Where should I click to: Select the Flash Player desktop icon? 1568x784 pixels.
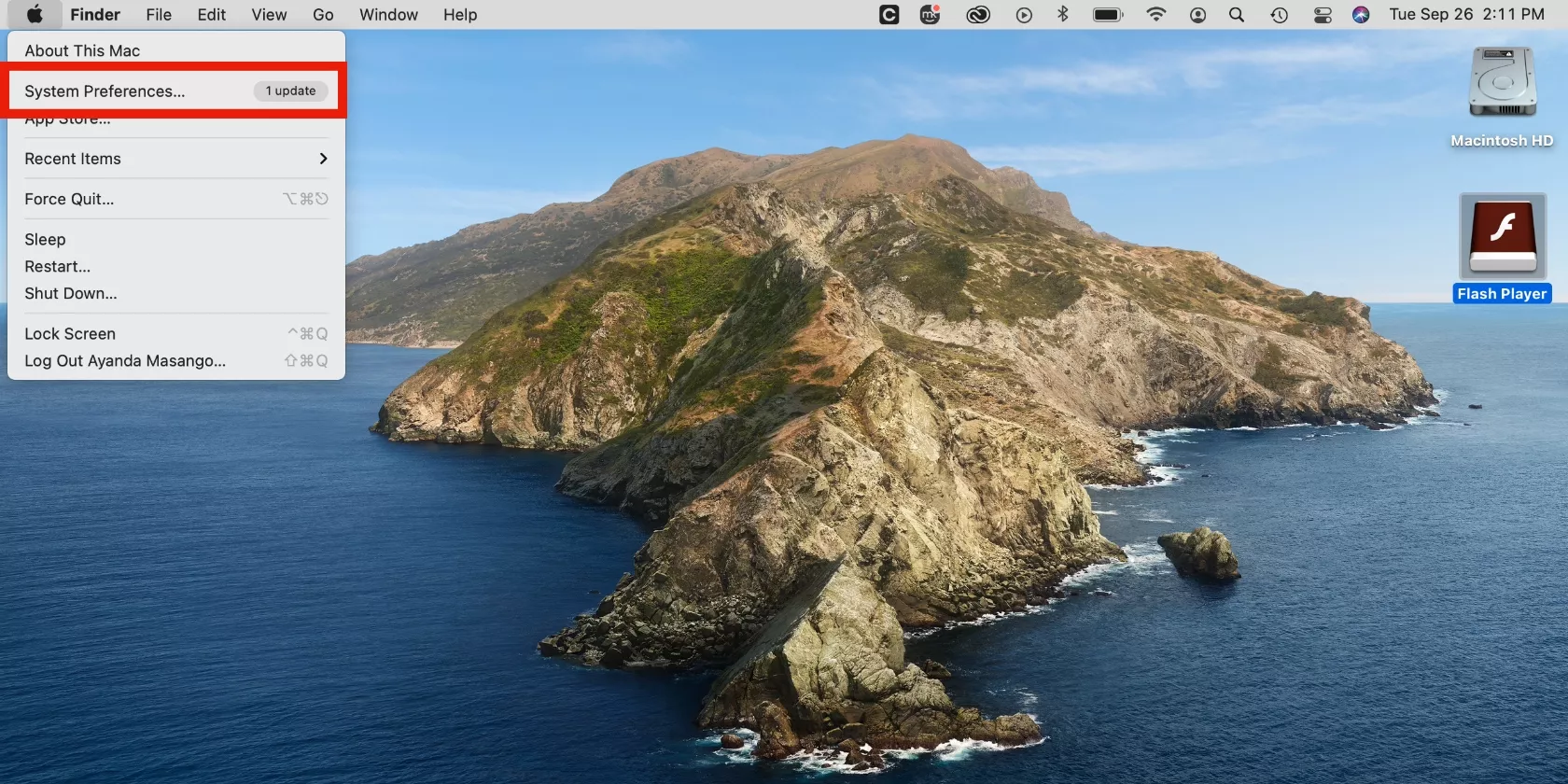point(1503,248)
